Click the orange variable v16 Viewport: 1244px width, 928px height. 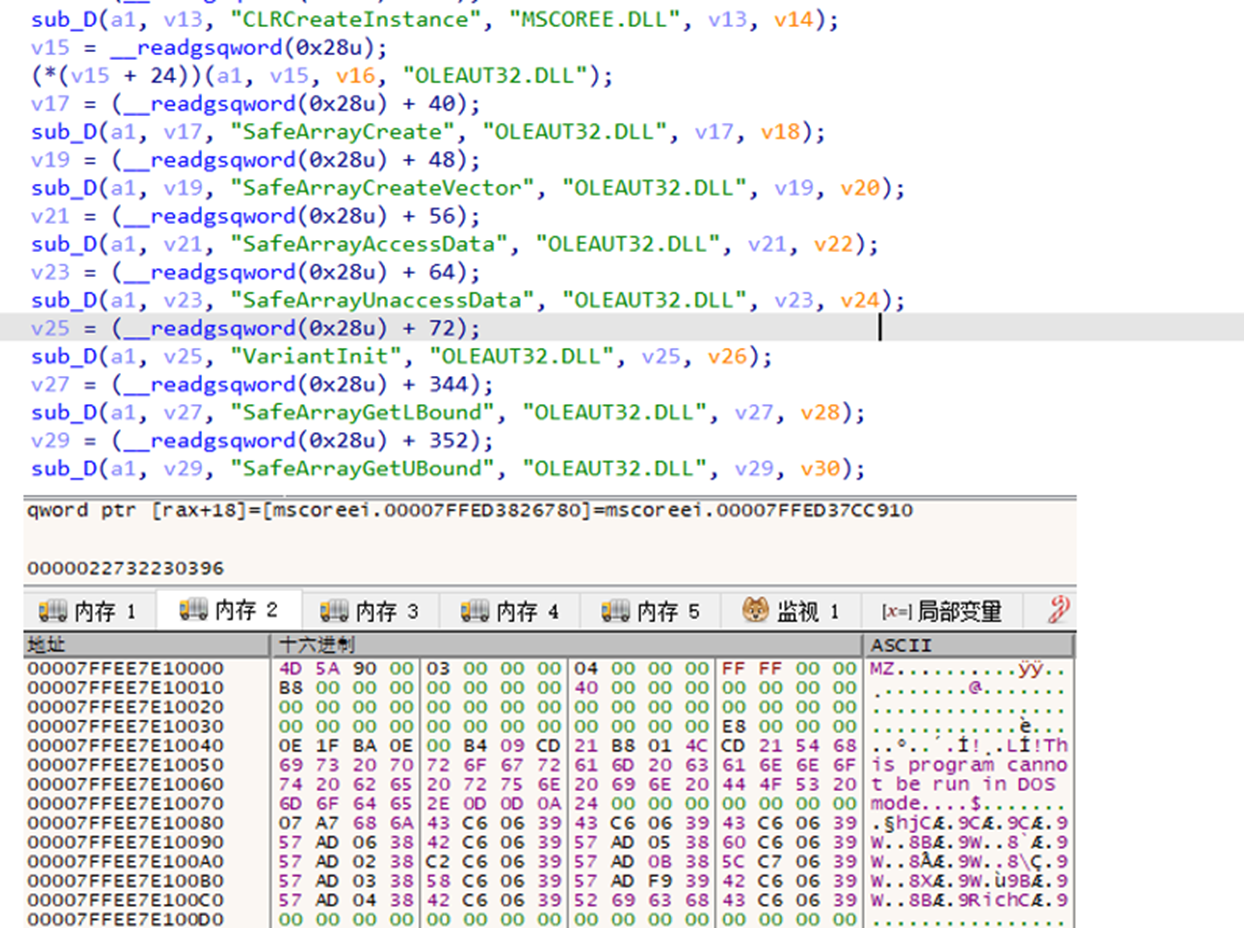click(356, 76)
